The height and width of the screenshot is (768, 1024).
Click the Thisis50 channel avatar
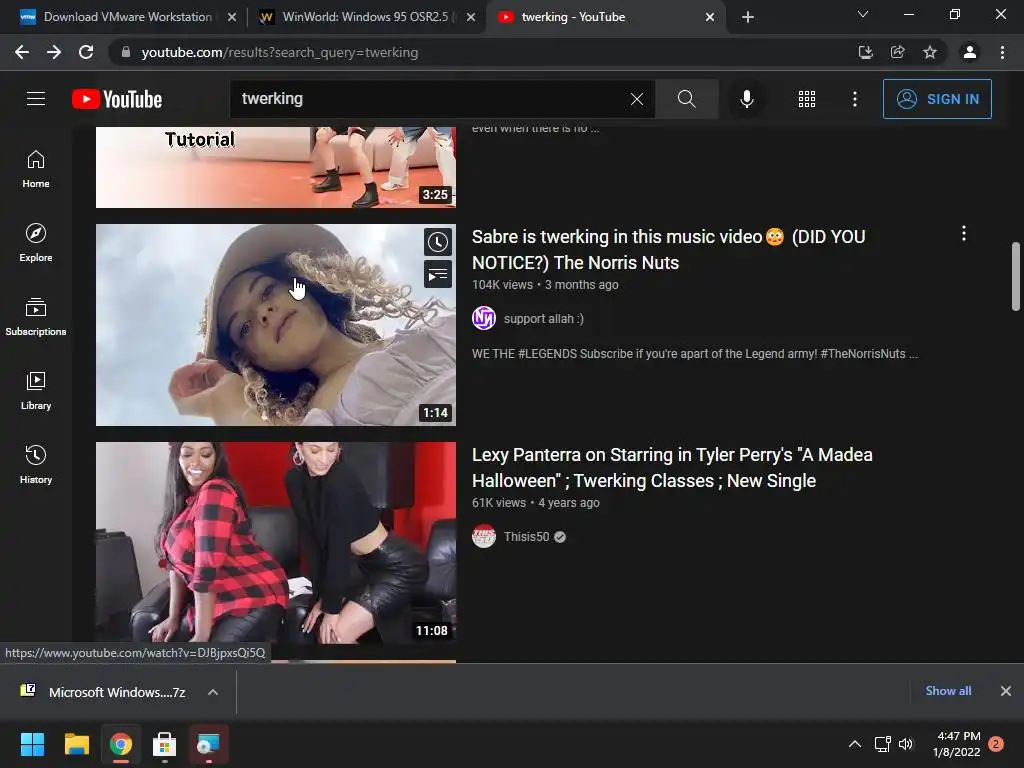484,536
